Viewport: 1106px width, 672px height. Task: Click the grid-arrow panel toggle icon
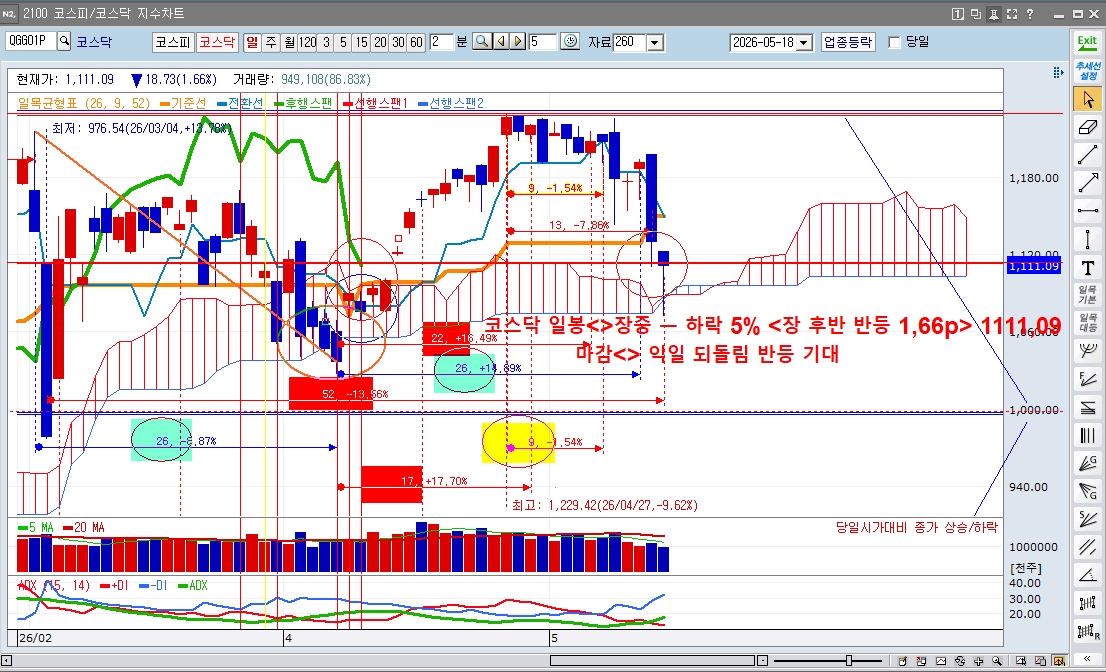[1058, 73]
